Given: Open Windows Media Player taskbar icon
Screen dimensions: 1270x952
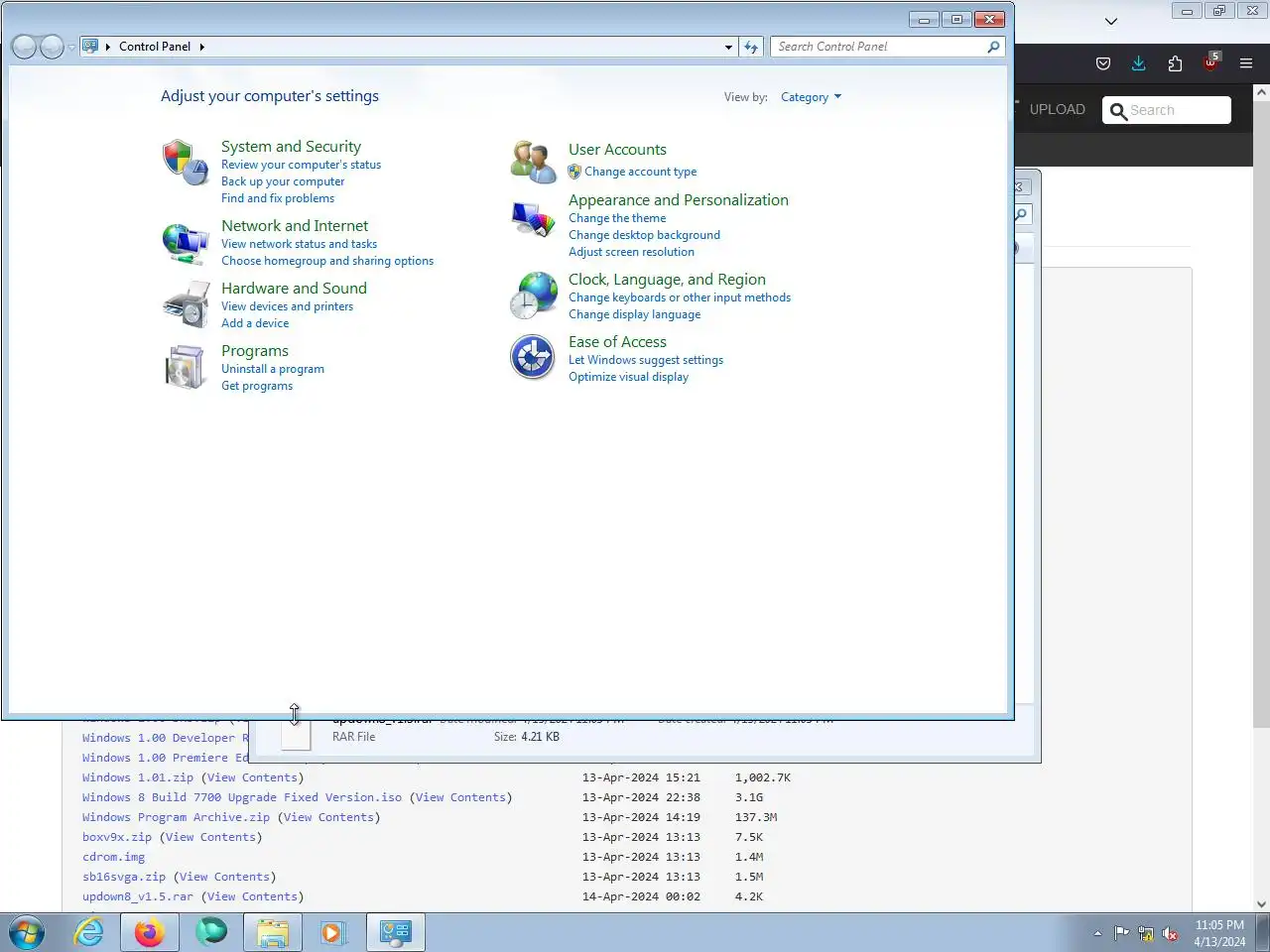Looking at the screenshot, I should click(x=332, y=932).
